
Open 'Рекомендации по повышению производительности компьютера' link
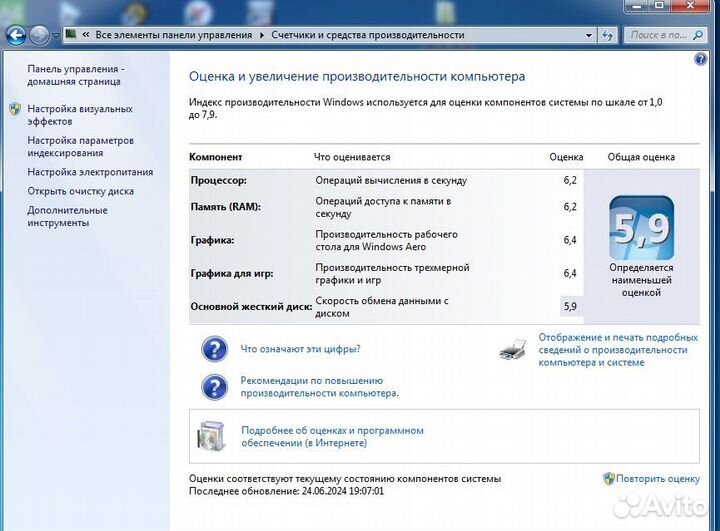tap(320, 387)
